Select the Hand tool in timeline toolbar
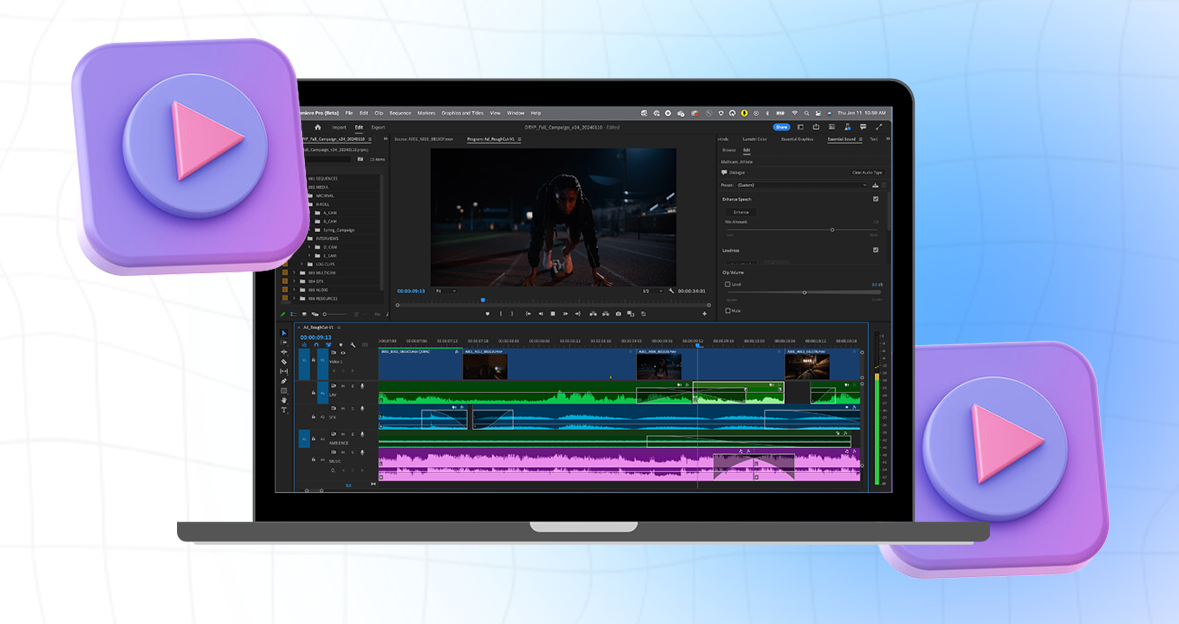 point(284,400)
